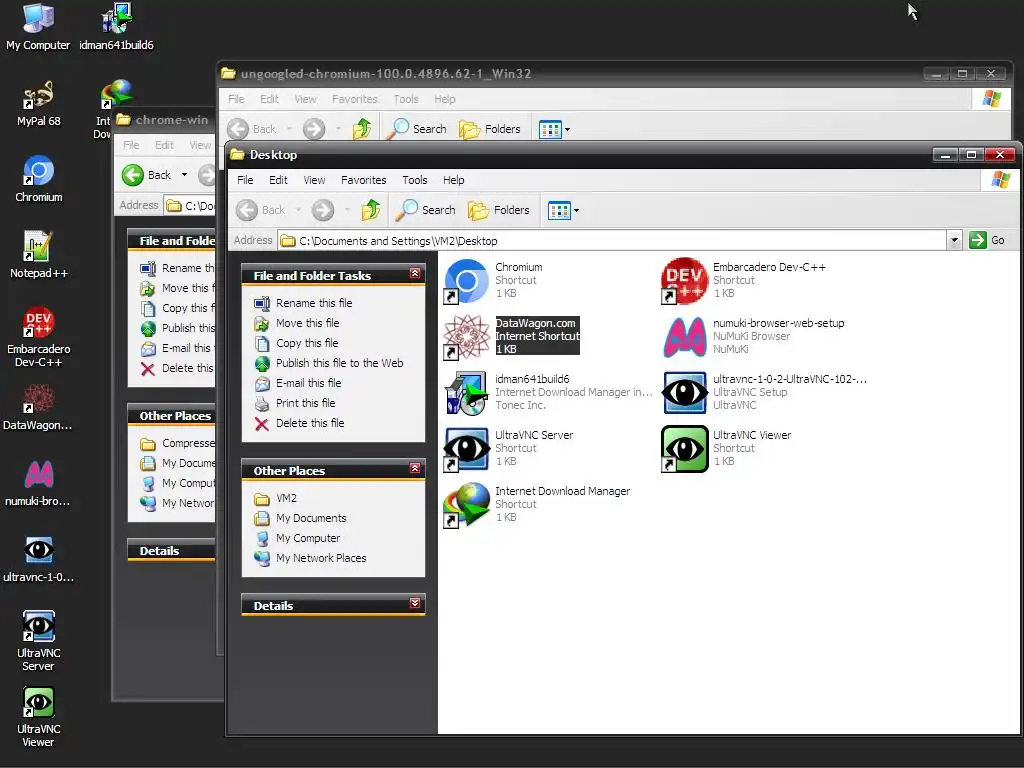Click DataWagon desktop shortcut icon
Screen dimensions: 1024x768
point(38,408)
